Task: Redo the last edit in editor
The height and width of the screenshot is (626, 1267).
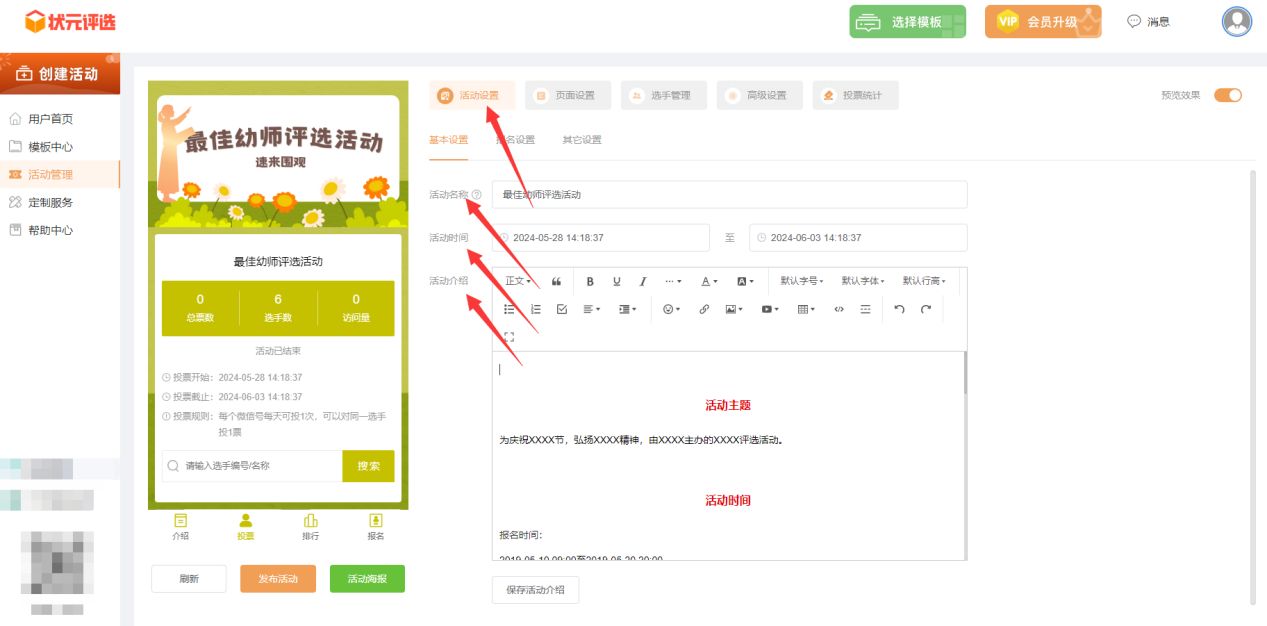Action: click(x=926, y=310)
